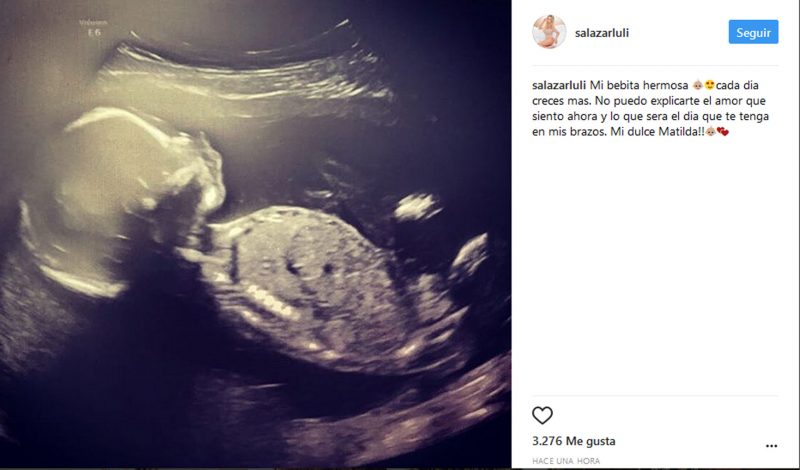800x470 pixels.
Task: View who liked via "3.276 Me gusta"
Action: click(x=573, y=441)
